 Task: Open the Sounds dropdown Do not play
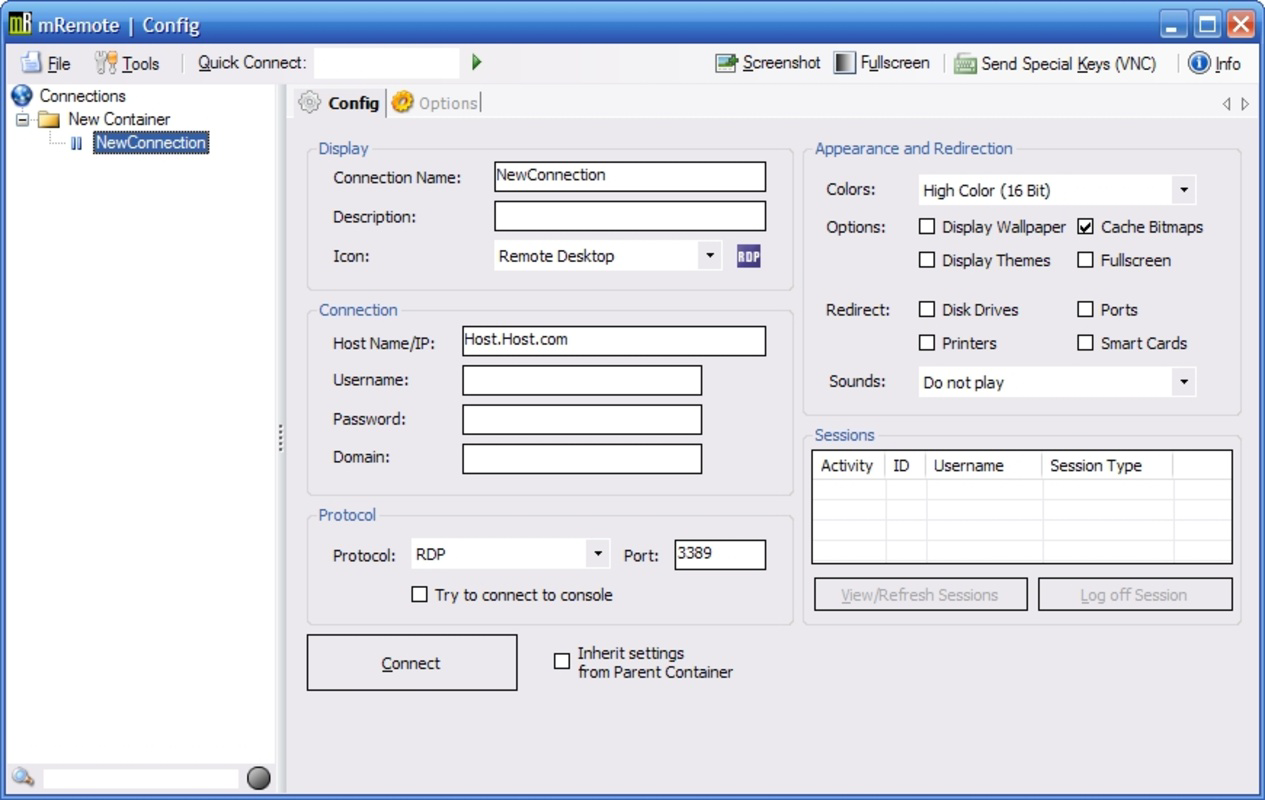(1057, 382)
